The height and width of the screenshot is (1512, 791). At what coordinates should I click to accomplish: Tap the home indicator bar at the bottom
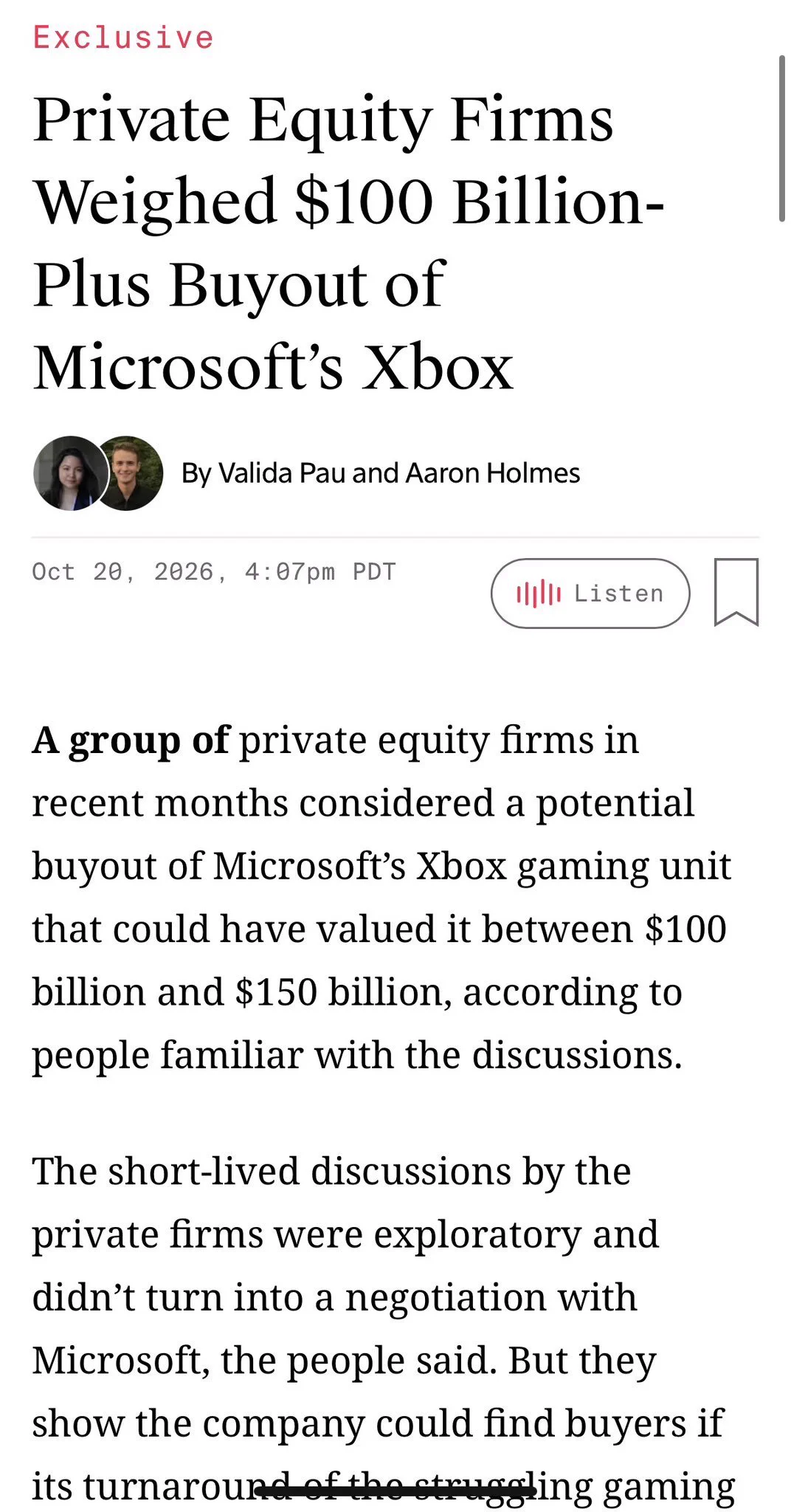[395, 1492]
